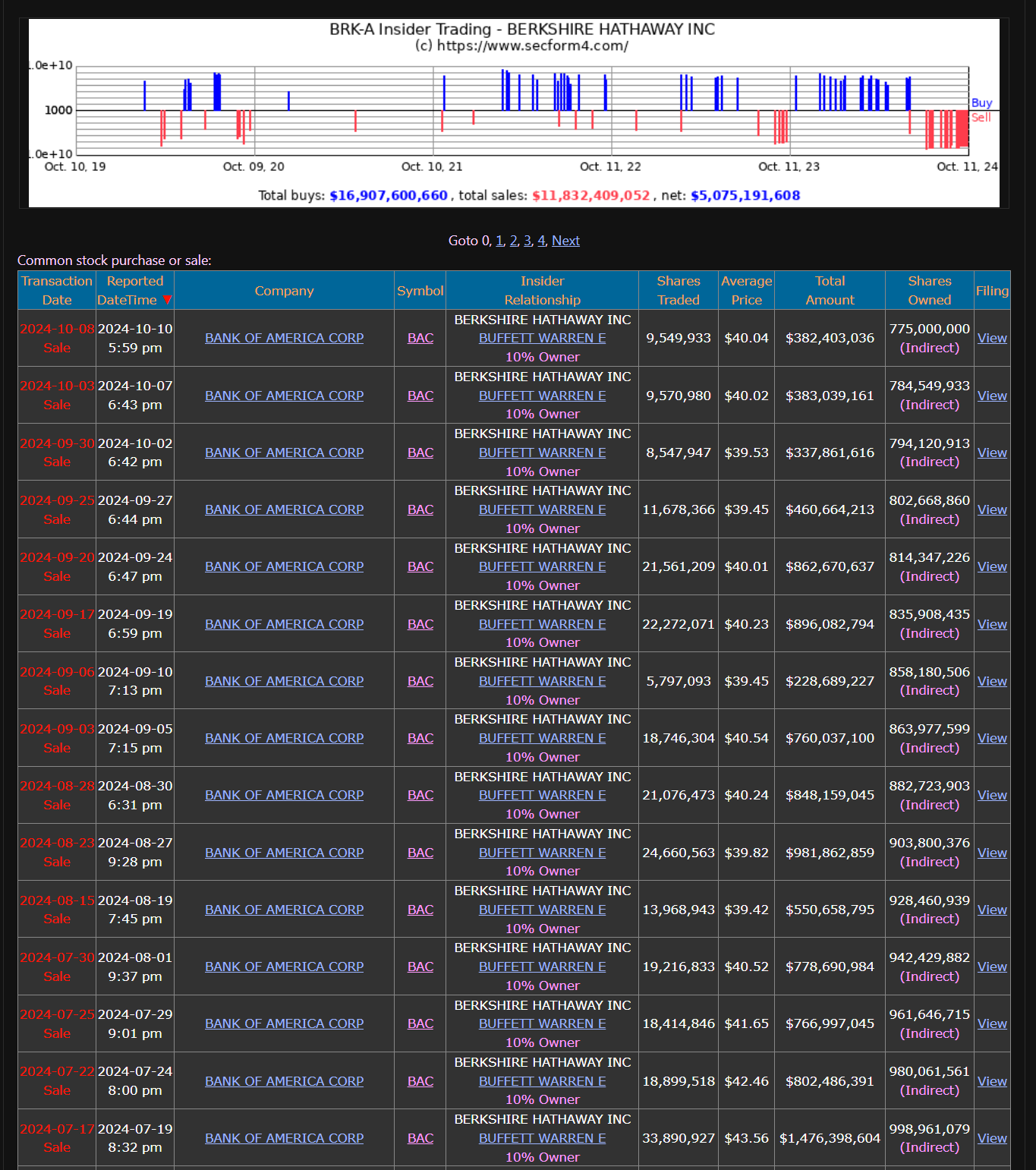This screenshot has height=1170, width=1036.
Task: Click shares traded value 9,549,933
Action: tap(679, 338)
